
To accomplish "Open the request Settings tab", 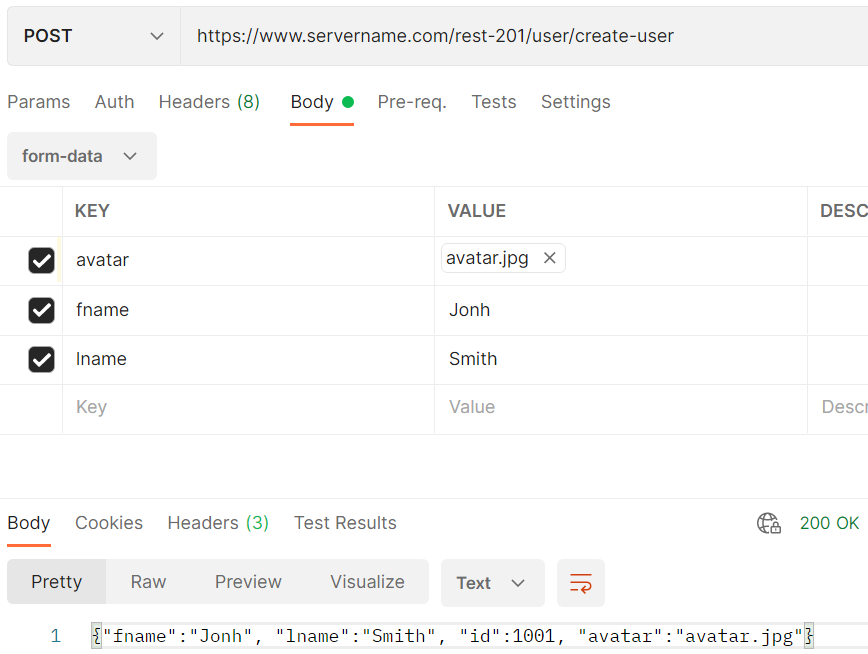I will 576,102.
